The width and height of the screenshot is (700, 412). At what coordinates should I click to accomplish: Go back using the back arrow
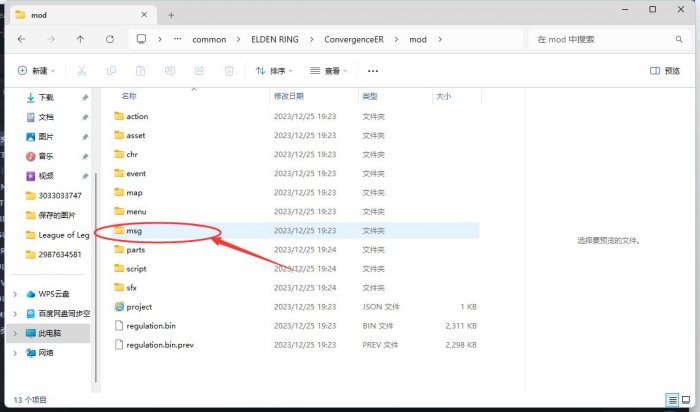(x=21, y=39)
